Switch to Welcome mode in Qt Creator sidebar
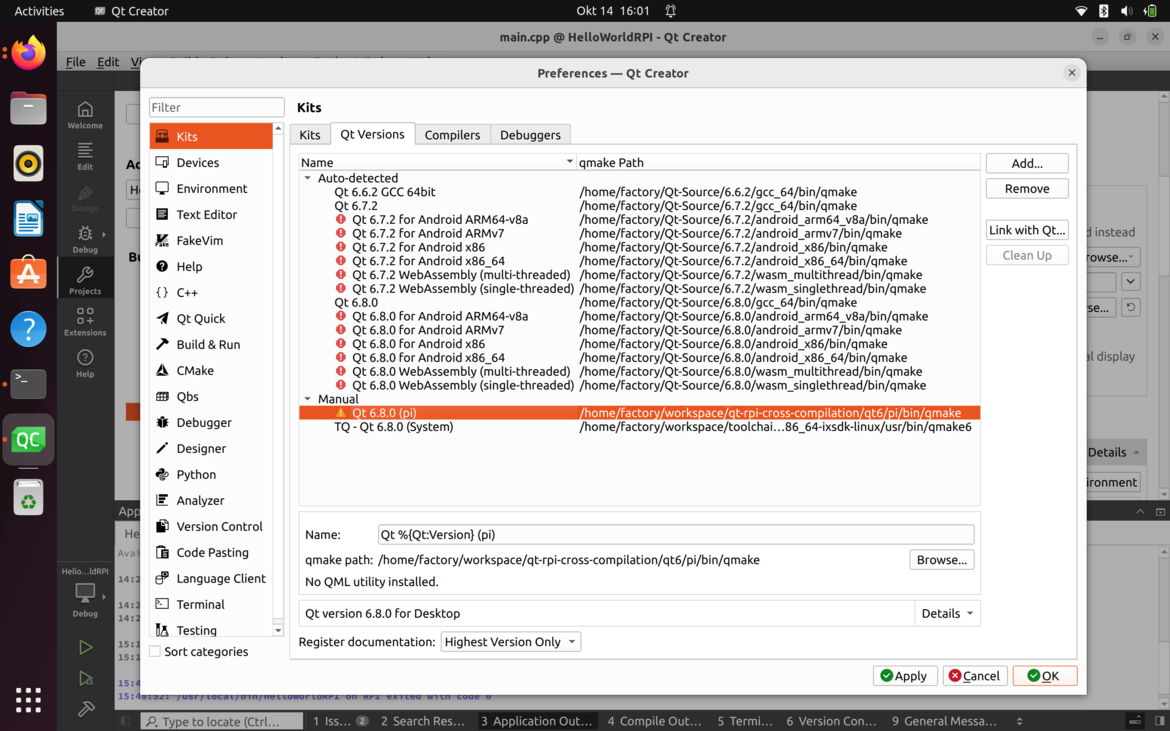This screenshot has width=1170, height=731. pos(85,115)
